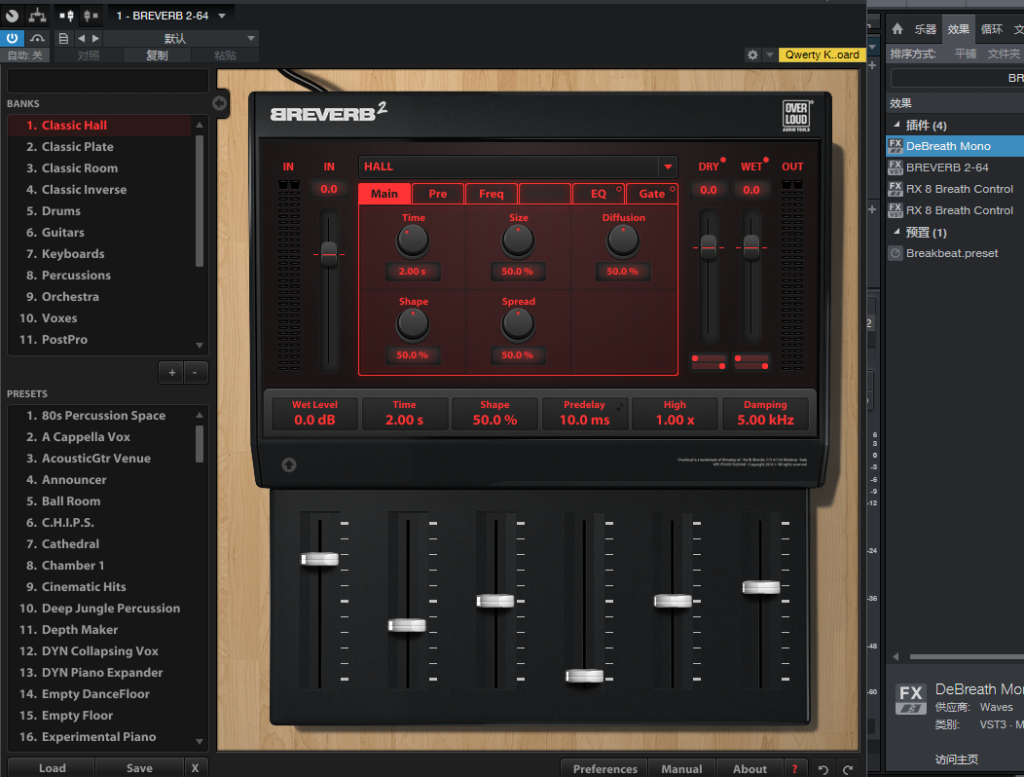Open the dropdown arrow next to gear

pos(769,55)
